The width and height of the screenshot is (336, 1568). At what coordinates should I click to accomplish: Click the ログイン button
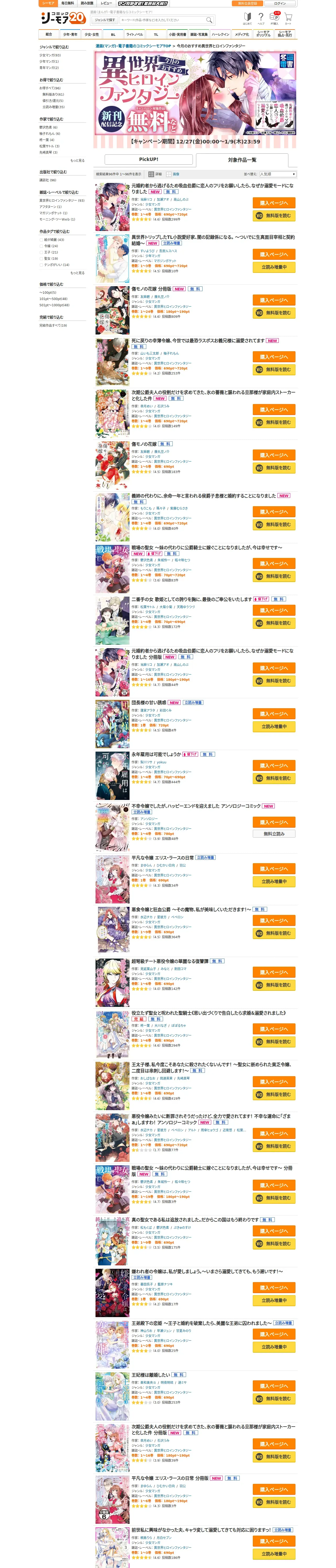pos(280,4)
